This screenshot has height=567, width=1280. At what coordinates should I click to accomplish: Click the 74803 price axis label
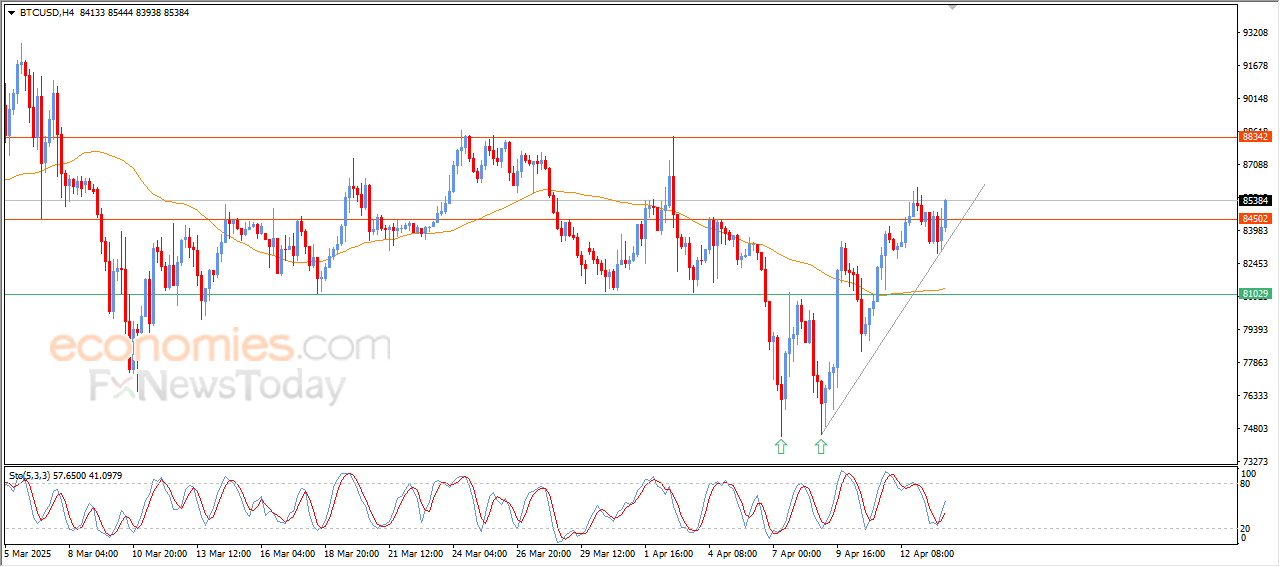[x=1255, y=429]
